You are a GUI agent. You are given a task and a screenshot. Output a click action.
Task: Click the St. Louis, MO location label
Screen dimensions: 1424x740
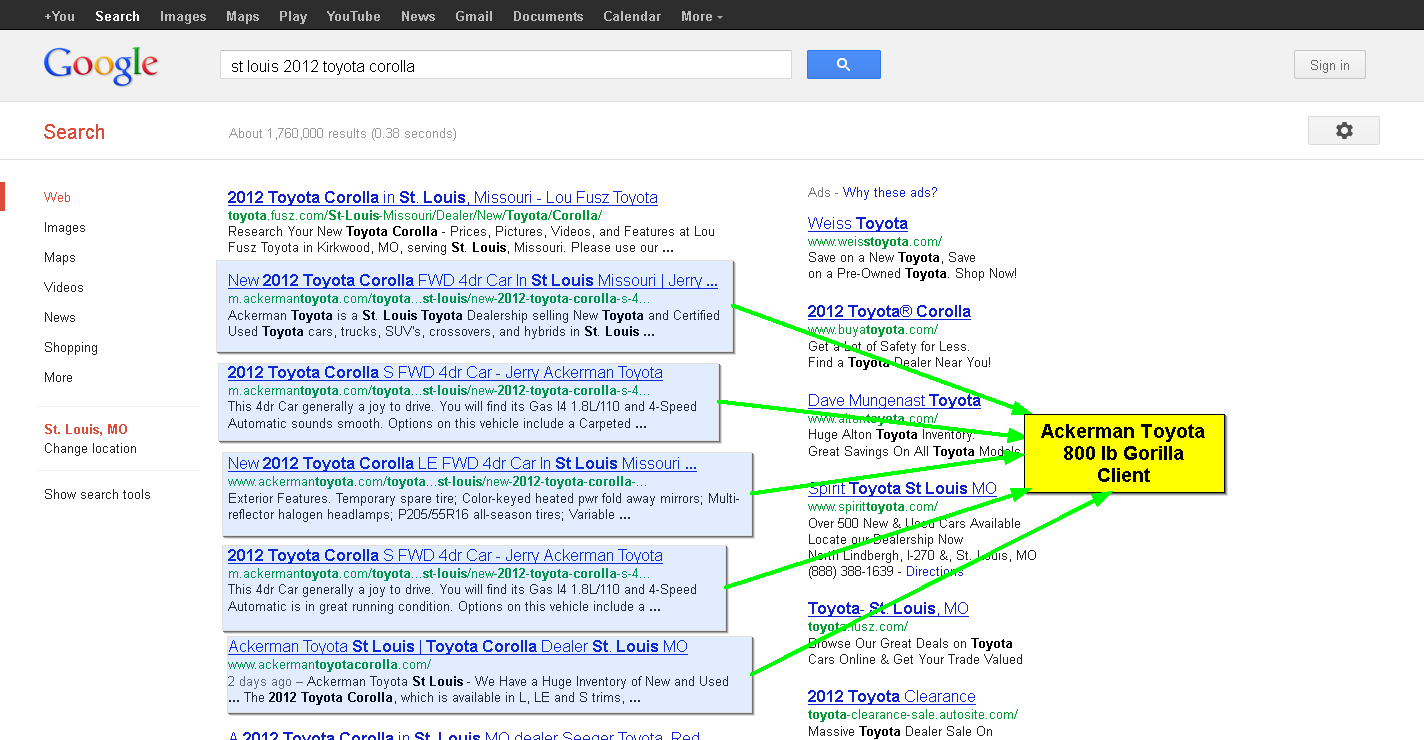86,429
